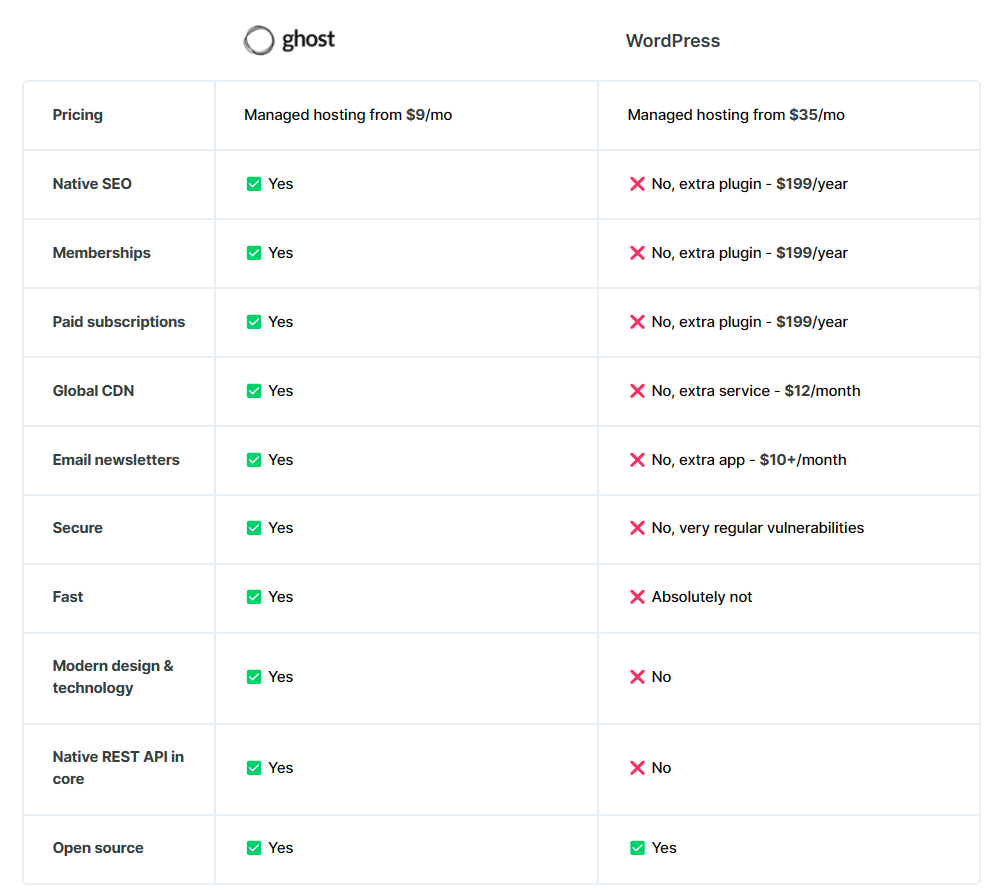Click red X next to extra service text
This screenshot has width=1001, height=890.
point(637,391)
